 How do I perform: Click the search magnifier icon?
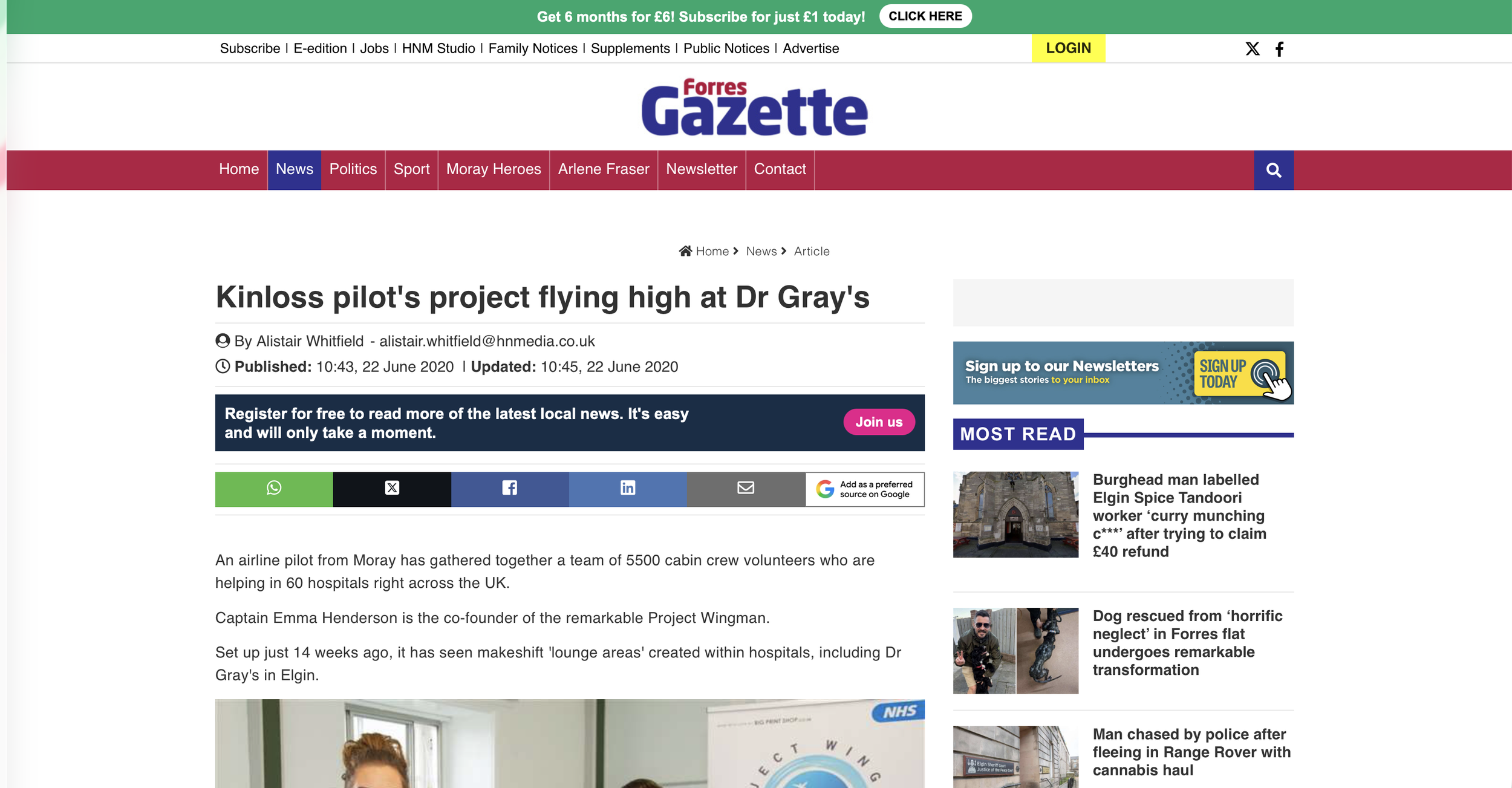(1274, 170)
